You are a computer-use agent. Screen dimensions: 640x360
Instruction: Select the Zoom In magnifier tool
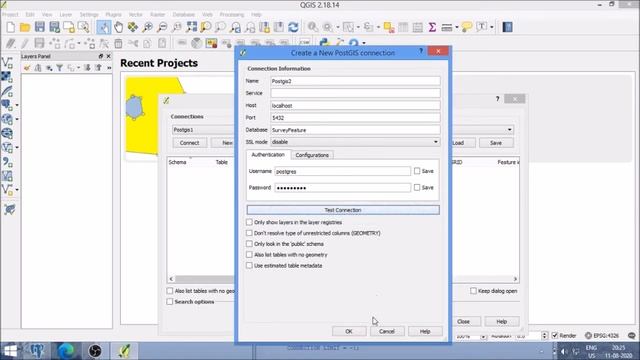coord(147,27)
